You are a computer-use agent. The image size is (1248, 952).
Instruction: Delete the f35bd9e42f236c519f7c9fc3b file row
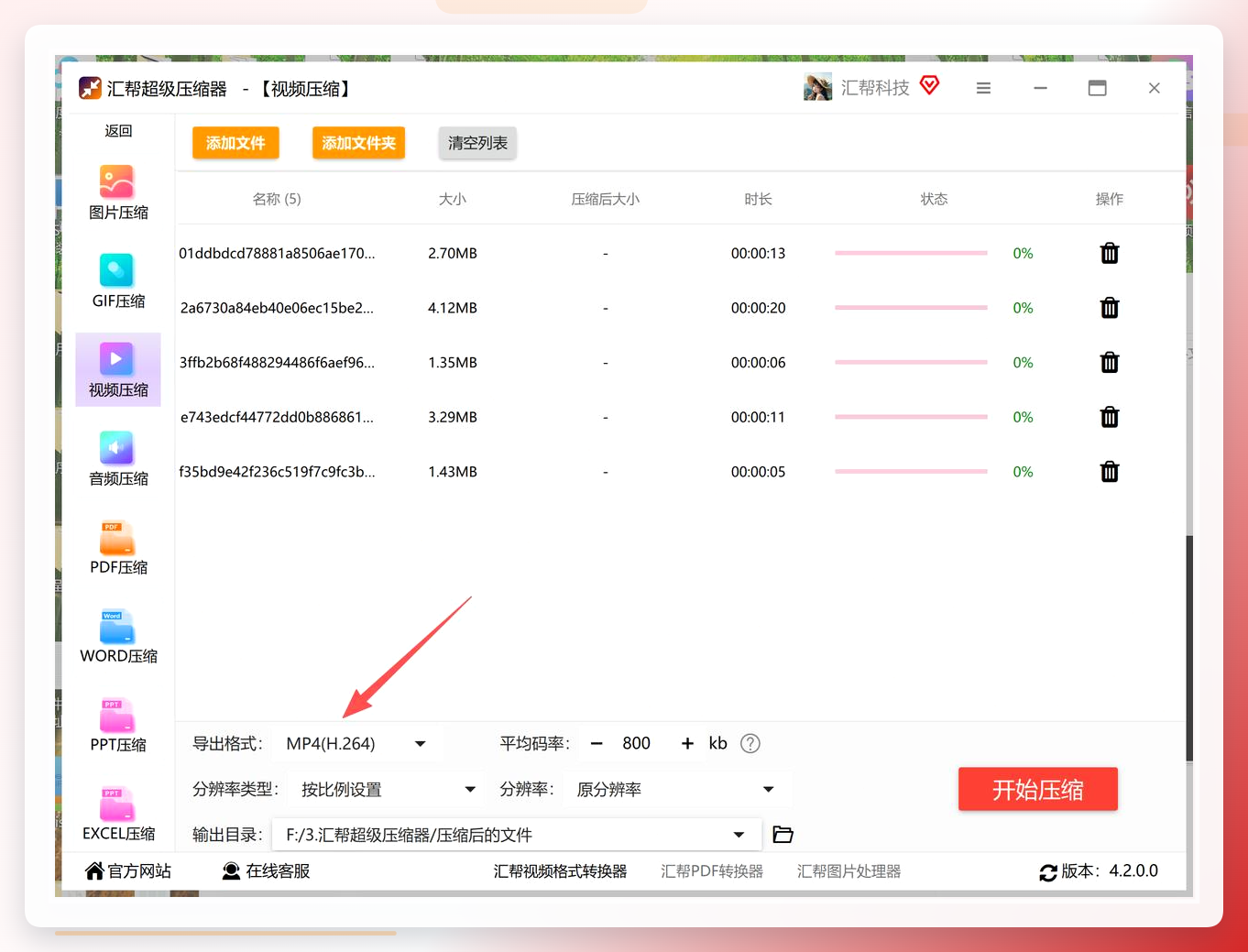[x=1110, y=472]
